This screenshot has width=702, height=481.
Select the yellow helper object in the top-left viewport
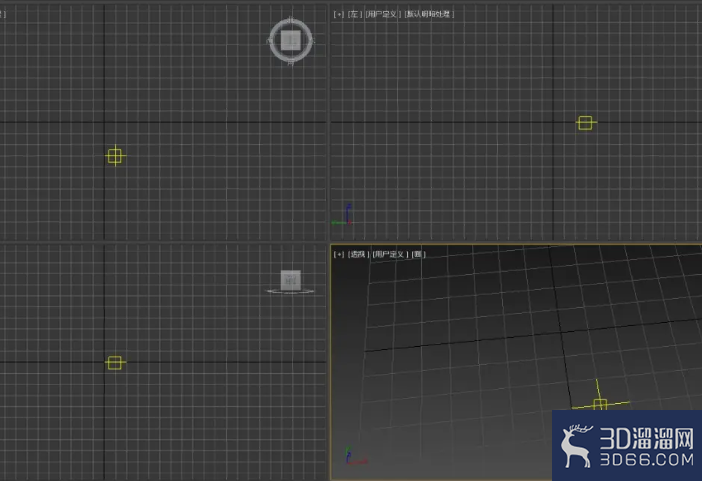point(115,156)
